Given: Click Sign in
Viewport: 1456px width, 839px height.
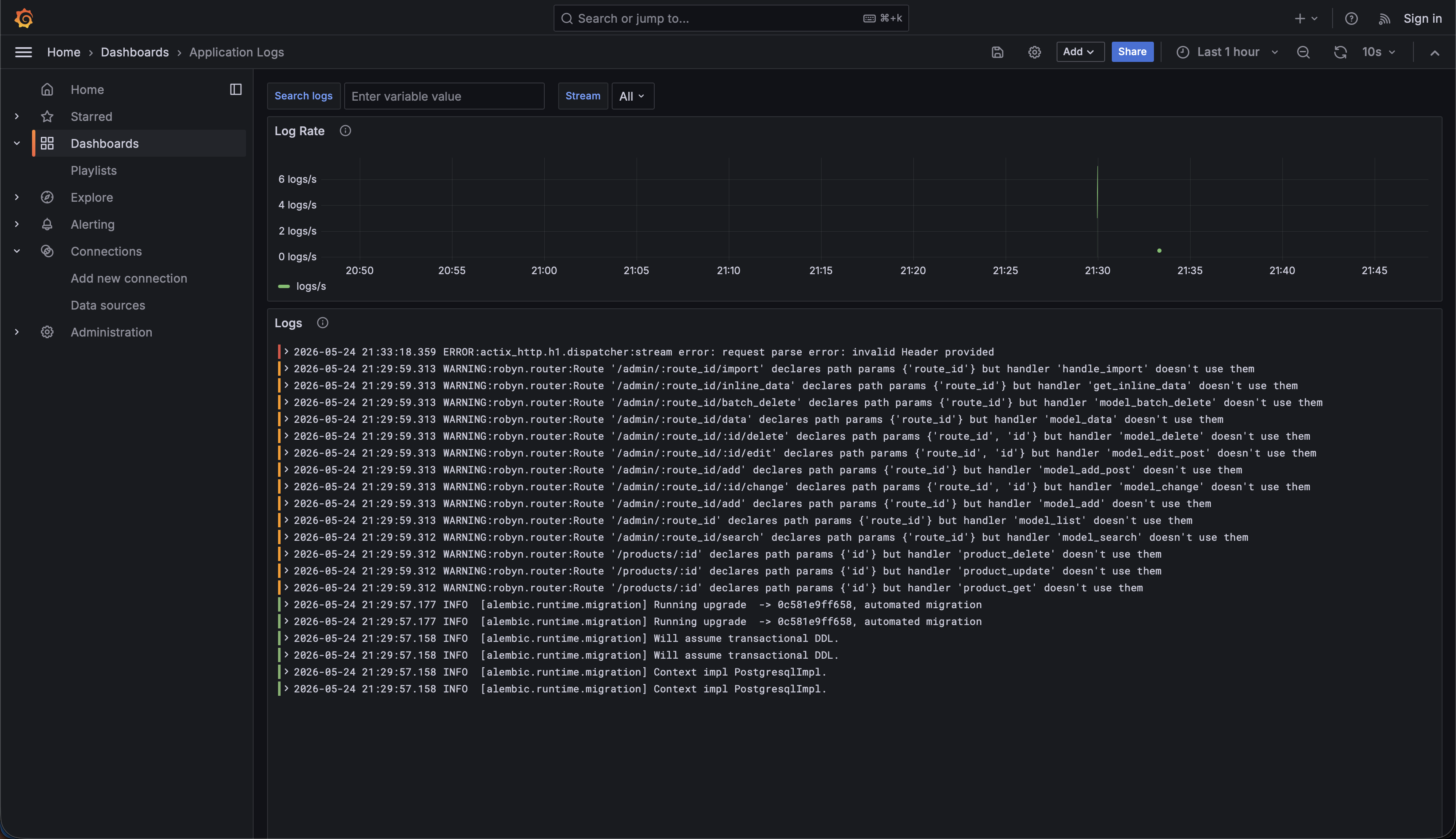Looking at the screenshot, I should (1422, 19).
